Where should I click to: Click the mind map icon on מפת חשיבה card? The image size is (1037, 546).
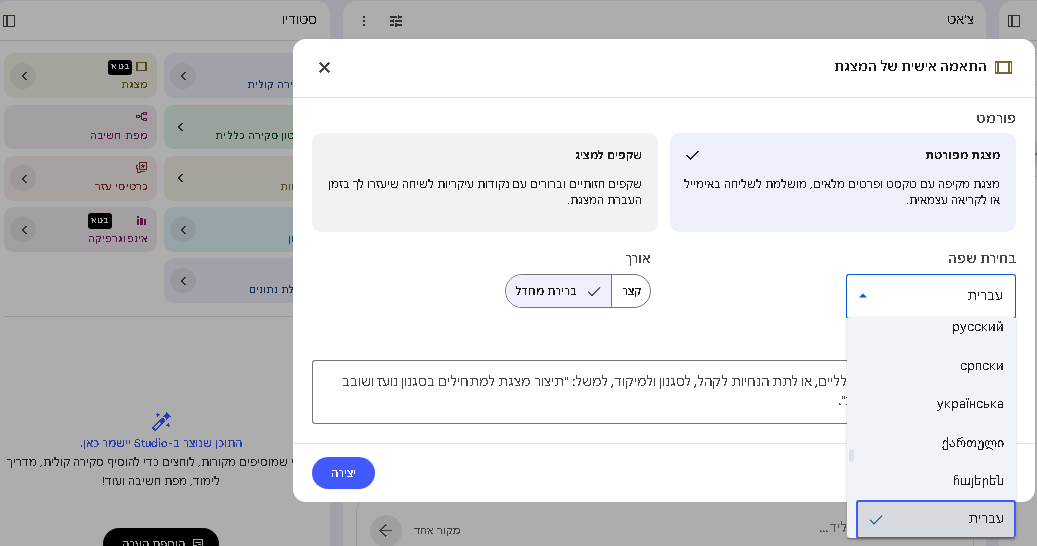141,116
